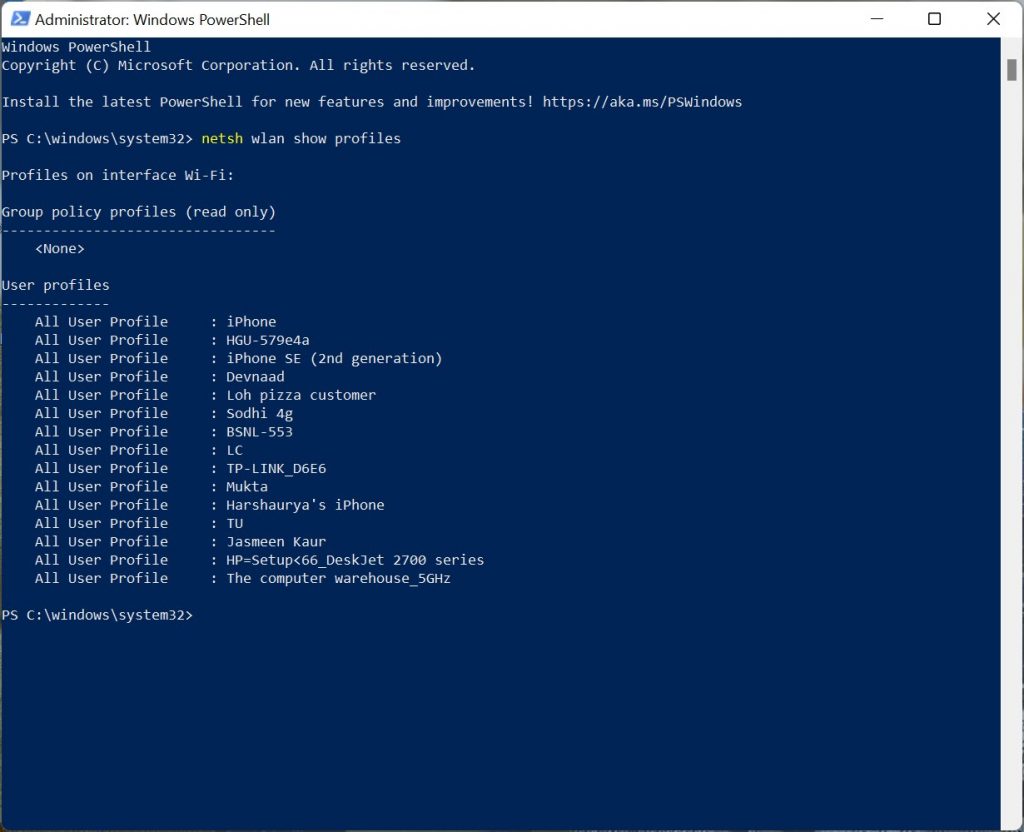Select the TP-LINK_D6E6 profile name
This screenshot has width=1024, height=832.
point(276,468)
